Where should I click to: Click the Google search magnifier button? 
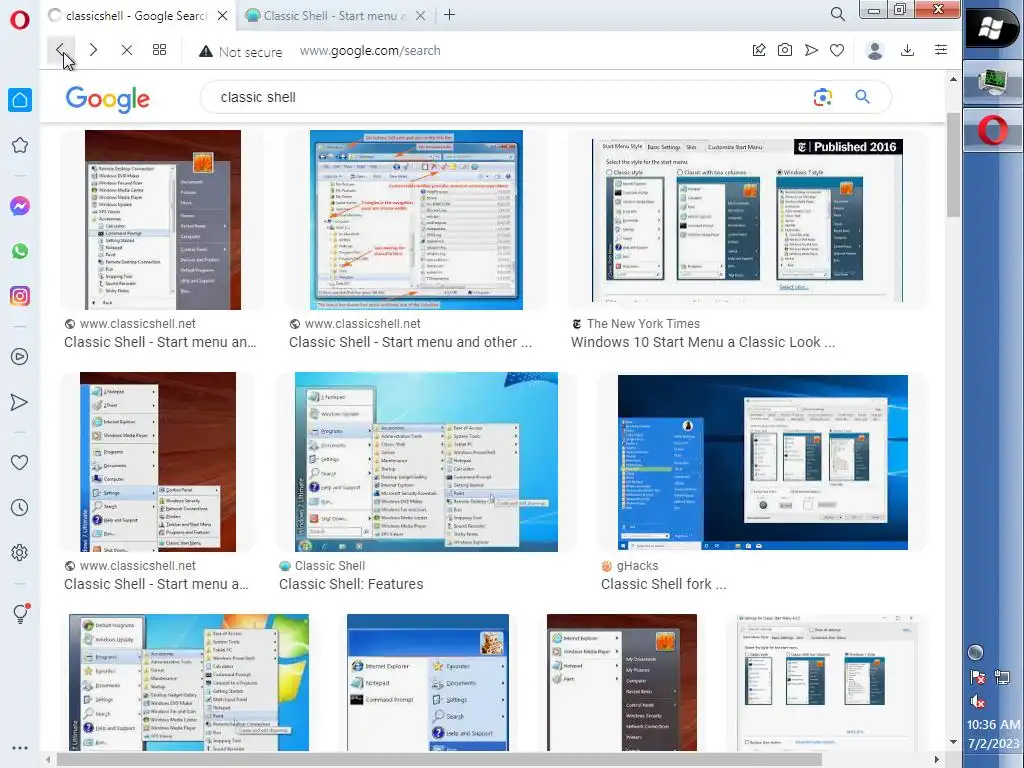coord(863,97)
